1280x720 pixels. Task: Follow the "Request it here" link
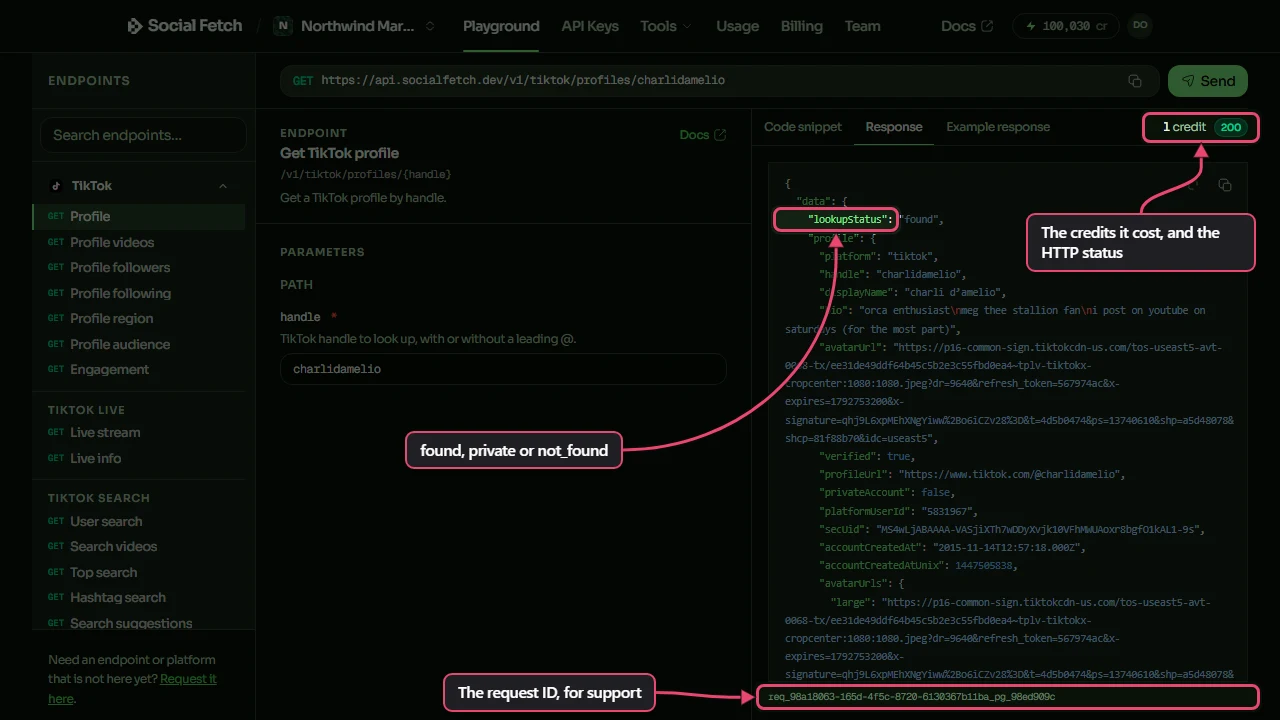(132, 688)
